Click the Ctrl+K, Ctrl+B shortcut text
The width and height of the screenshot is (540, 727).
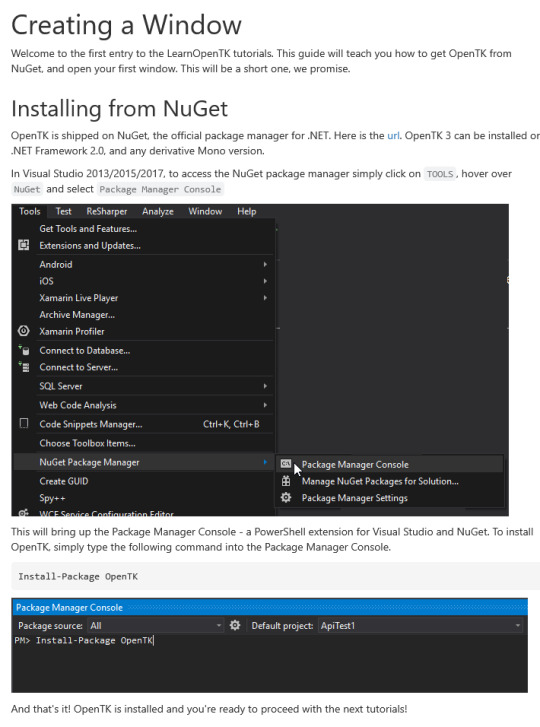point(231,424)
